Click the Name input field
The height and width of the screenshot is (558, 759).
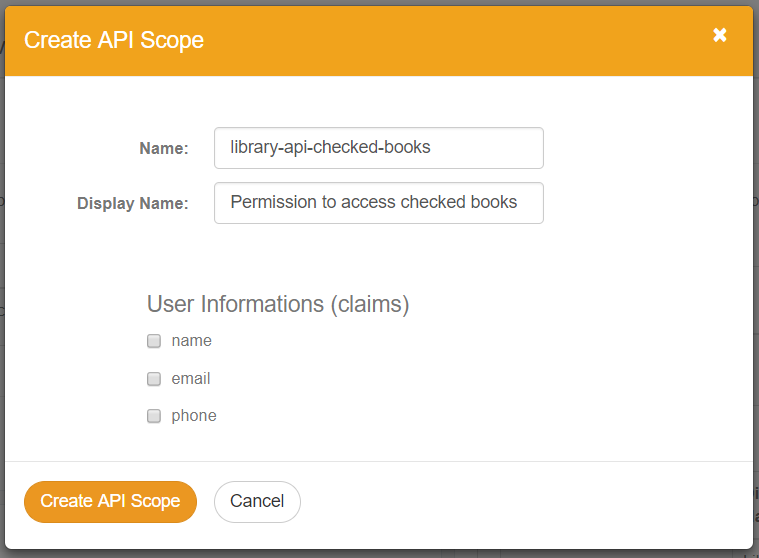coord(378,148)
